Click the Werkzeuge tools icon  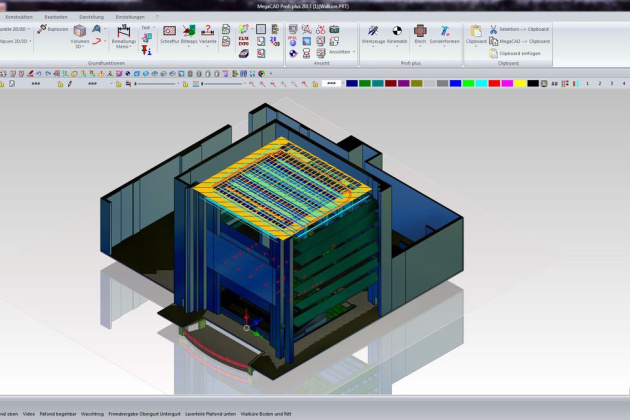point(372,33)
